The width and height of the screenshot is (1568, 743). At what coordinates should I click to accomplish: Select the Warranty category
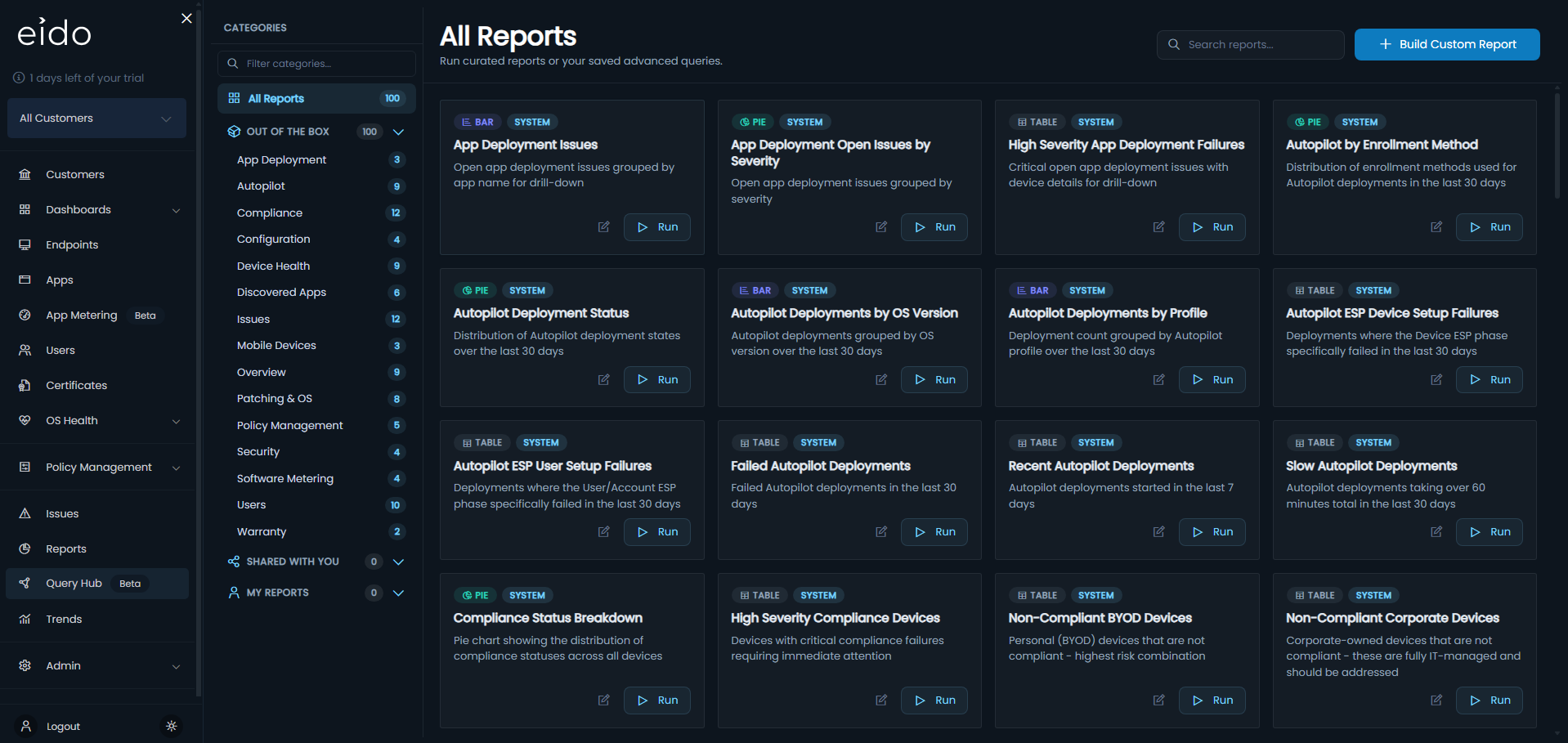[x=316, y=531]
